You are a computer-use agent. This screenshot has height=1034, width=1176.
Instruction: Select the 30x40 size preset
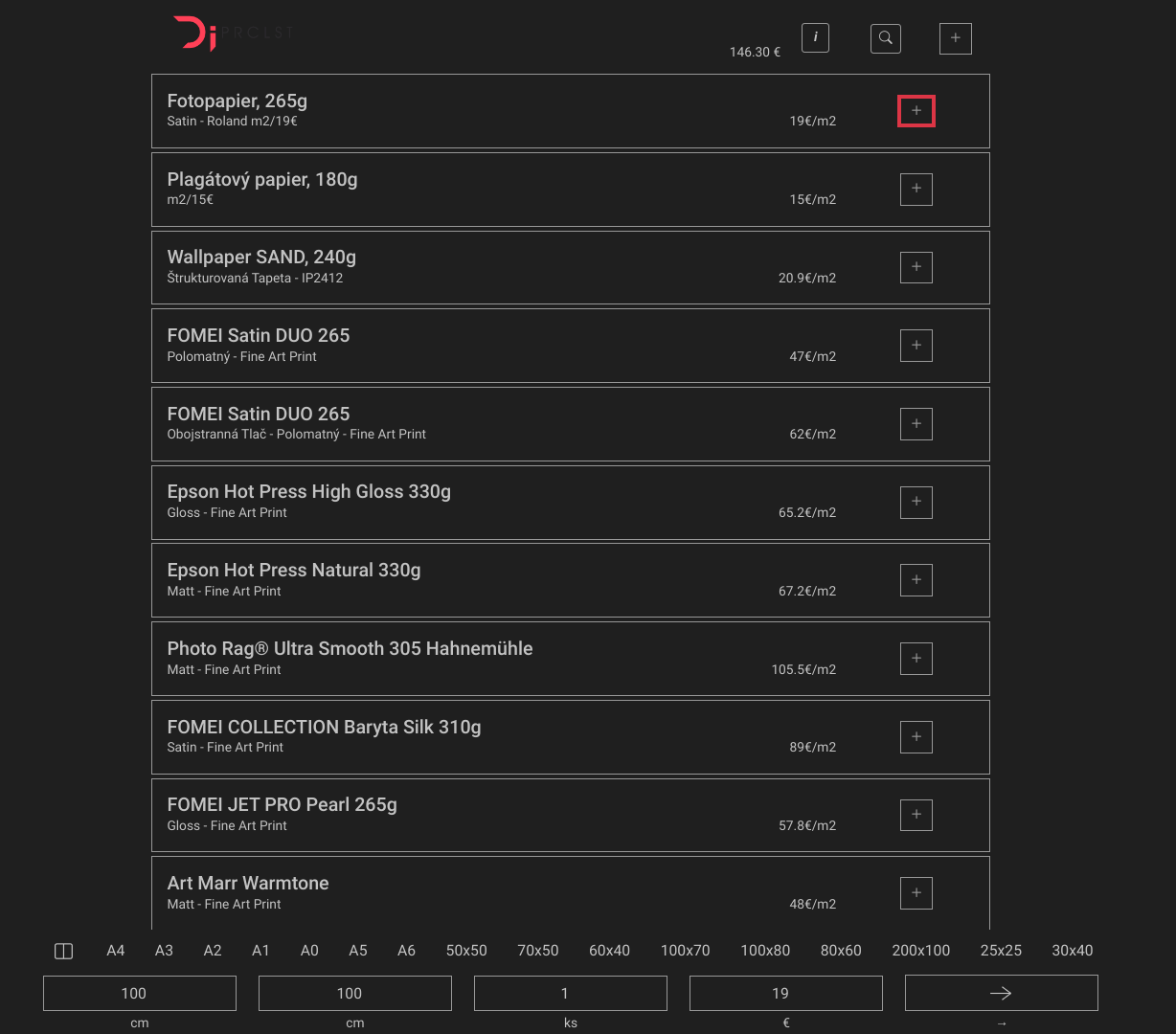click(1073, 951)
